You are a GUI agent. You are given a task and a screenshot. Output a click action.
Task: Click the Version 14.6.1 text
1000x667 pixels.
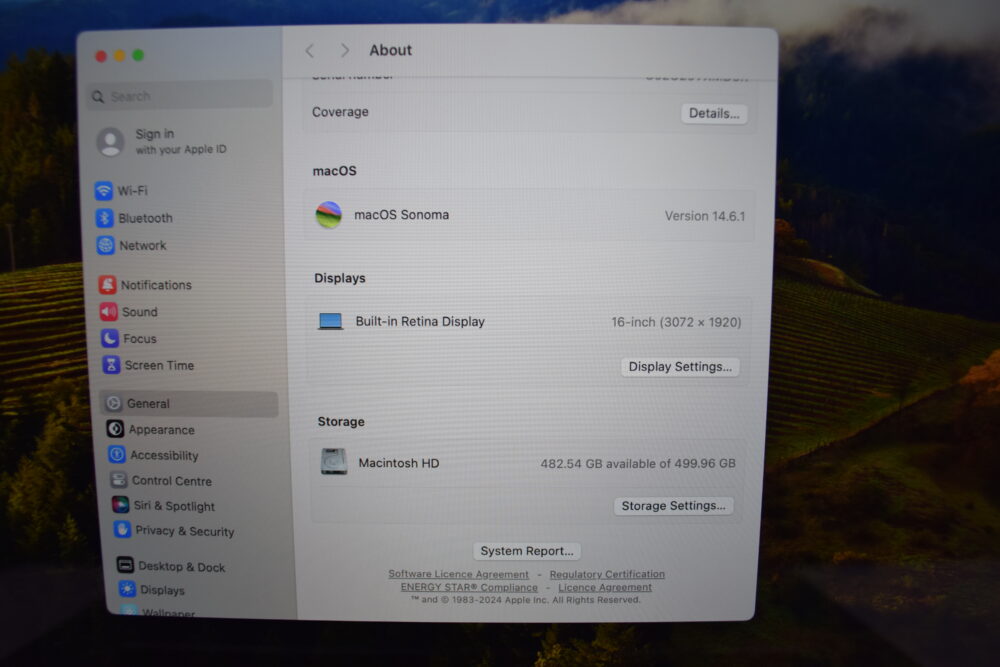tap(705, 216)
